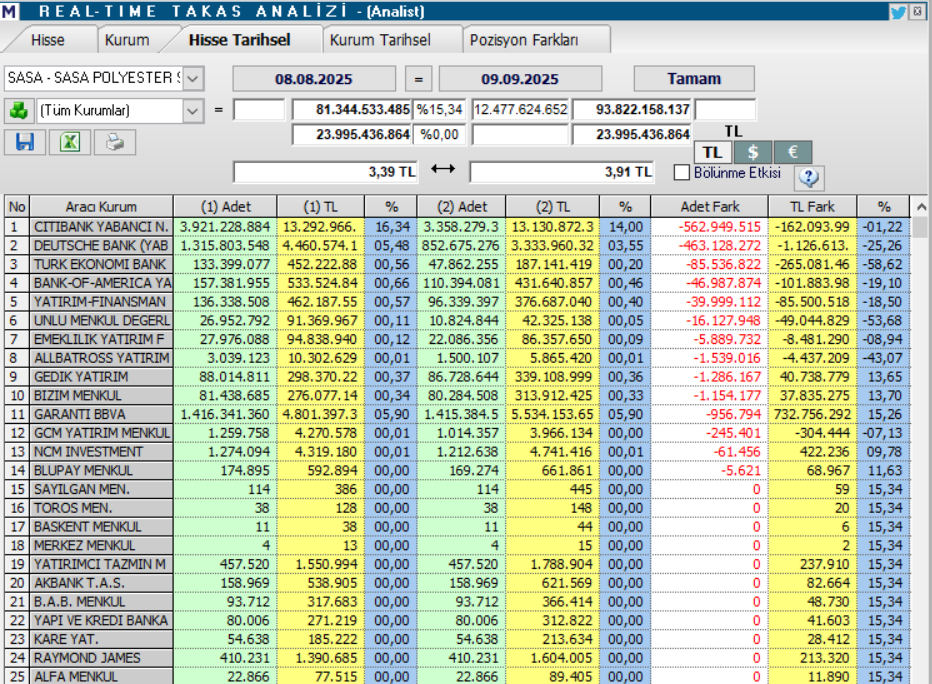
Task: Sort by Adet Fark column header
Action: click(710, 207)
